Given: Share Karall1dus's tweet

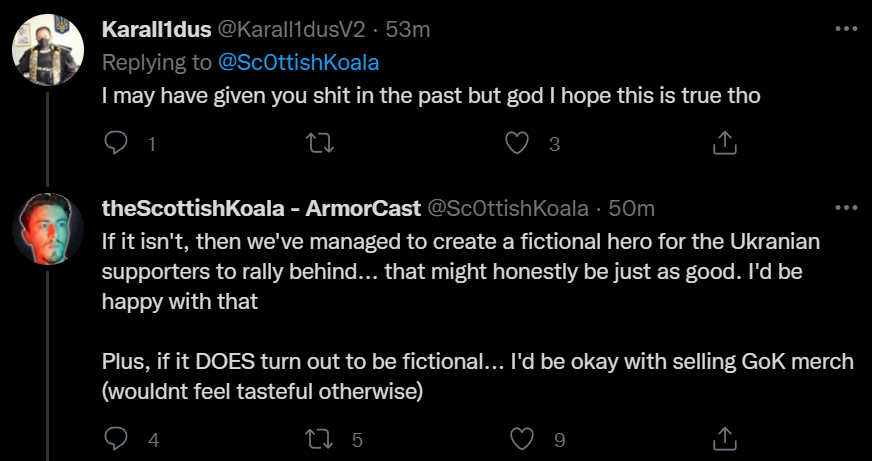Looking at the screenshot, I should click(723, 144).
